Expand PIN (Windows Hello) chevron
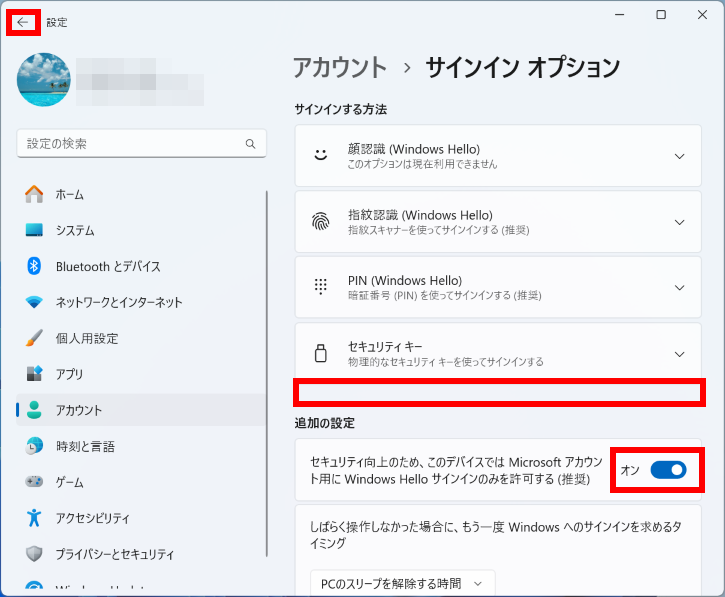The image size is (725, 597). (679, 288)
